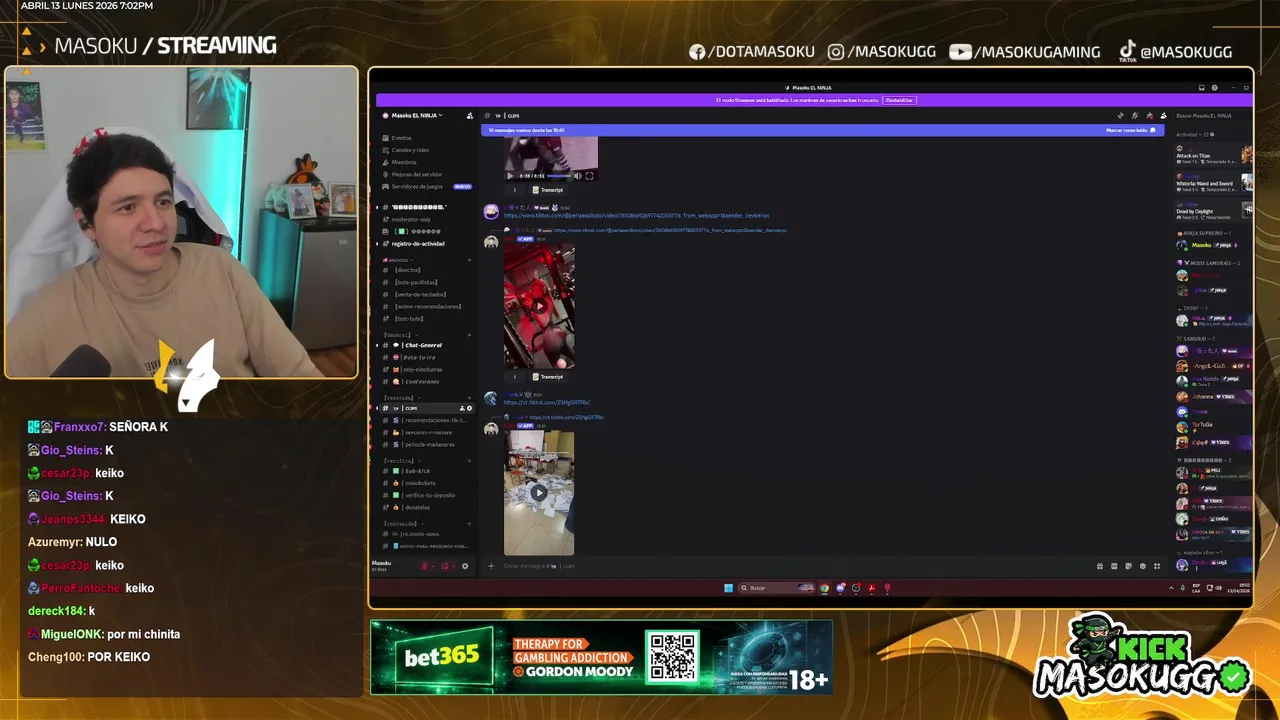Click the Buscar Masoku EL NINJA search box

click(x=1210, y=115)
